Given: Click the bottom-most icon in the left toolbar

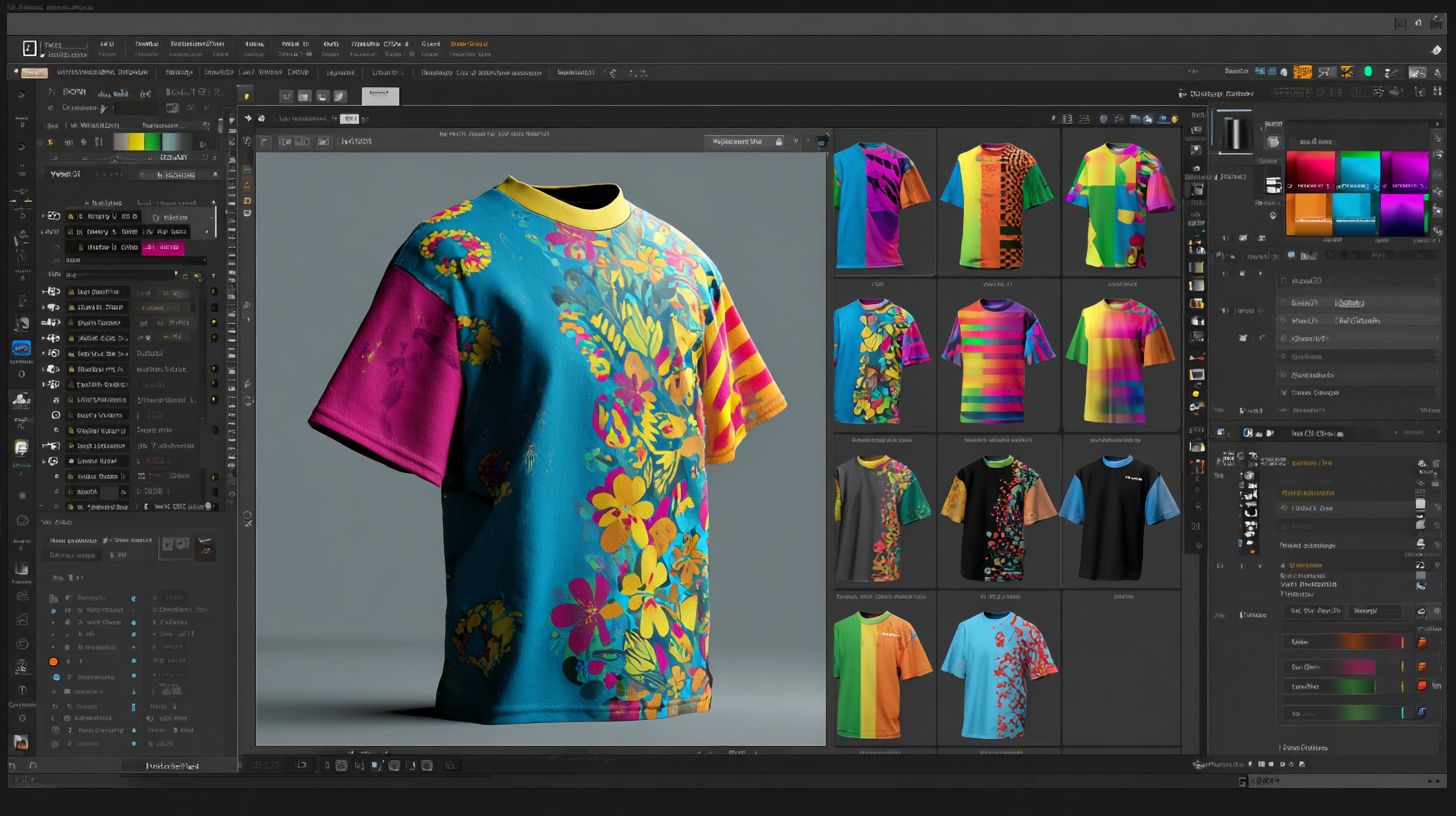Looking at the screenshot, I should click(x=21, y=742).
